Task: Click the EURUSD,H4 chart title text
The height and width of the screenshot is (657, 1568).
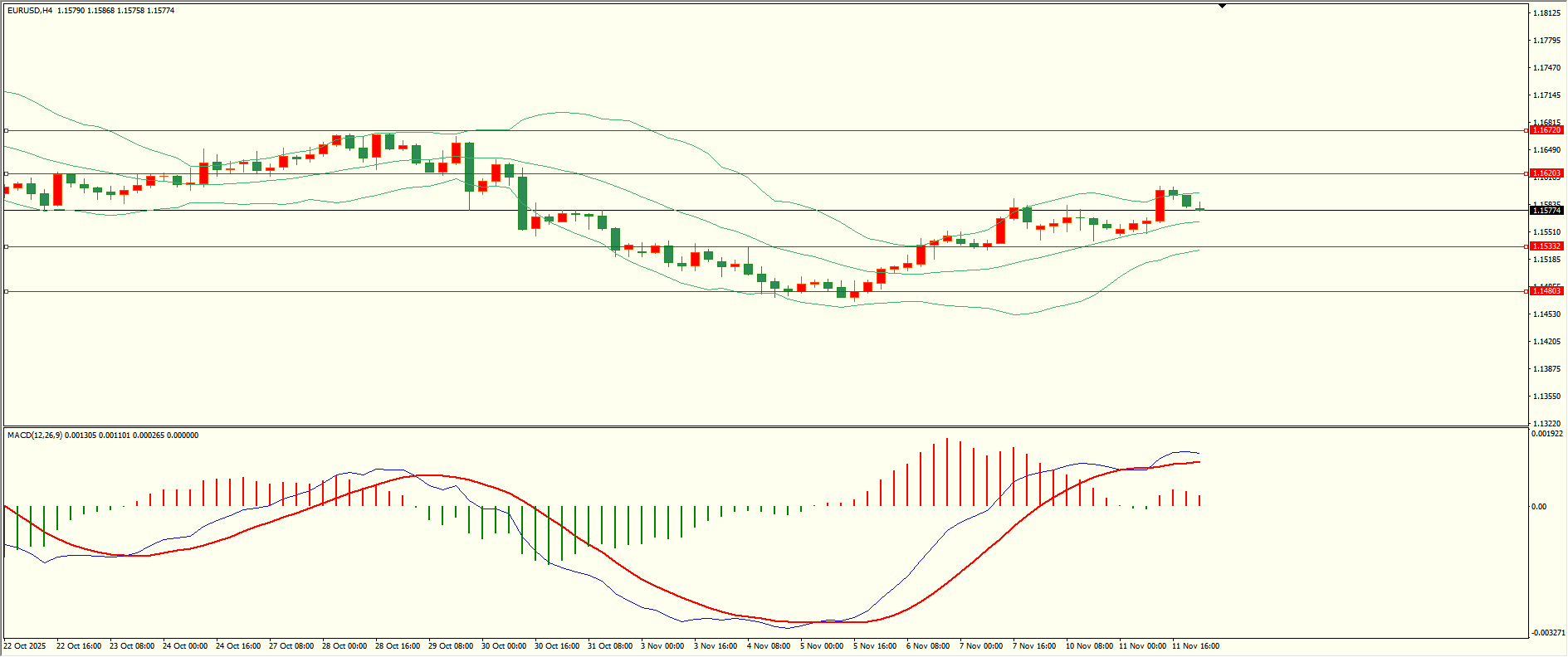Action: (x=30, y=11)
